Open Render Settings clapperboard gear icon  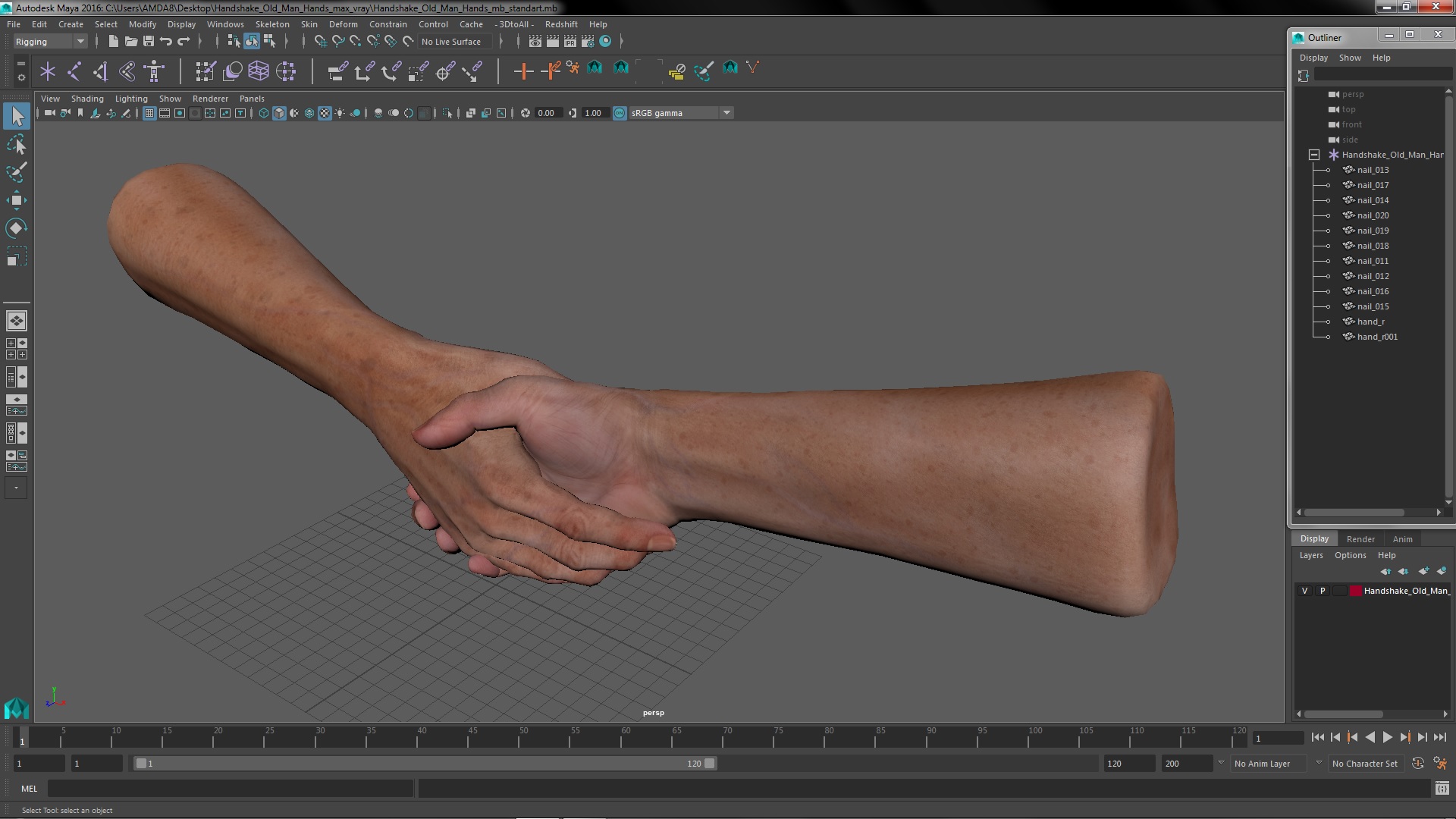[x=588, y=41]
